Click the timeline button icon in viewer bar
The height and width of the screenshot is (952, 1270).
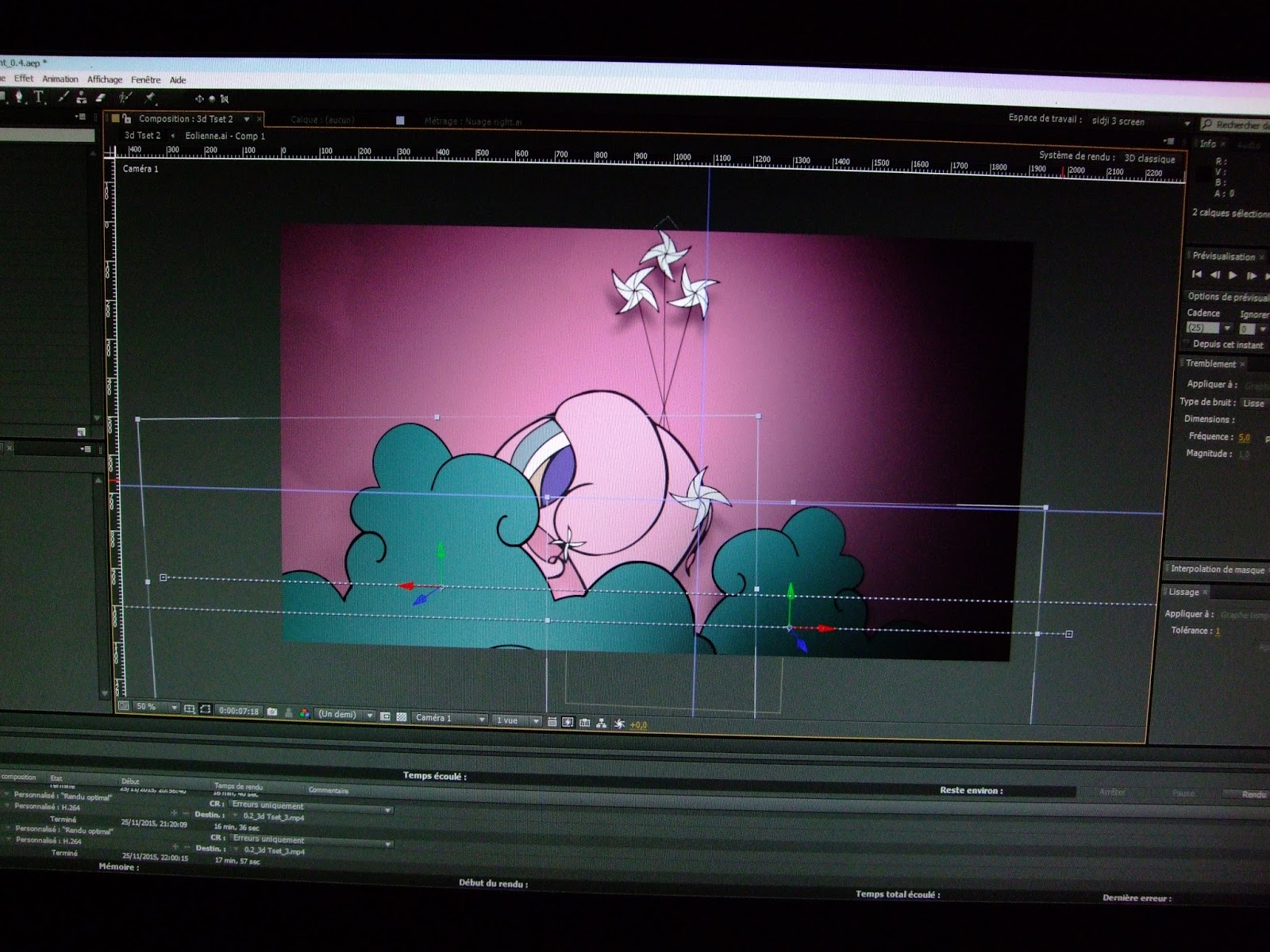pyautogui.click(x=584, y=723)
